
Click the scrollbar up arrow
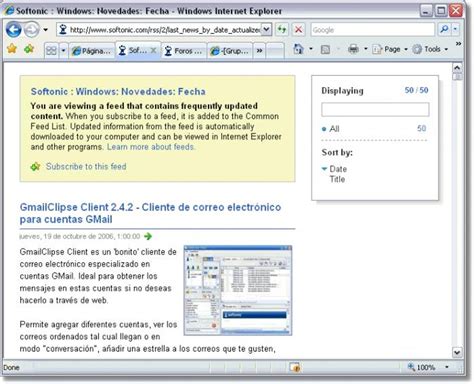[x=457, y=68]
